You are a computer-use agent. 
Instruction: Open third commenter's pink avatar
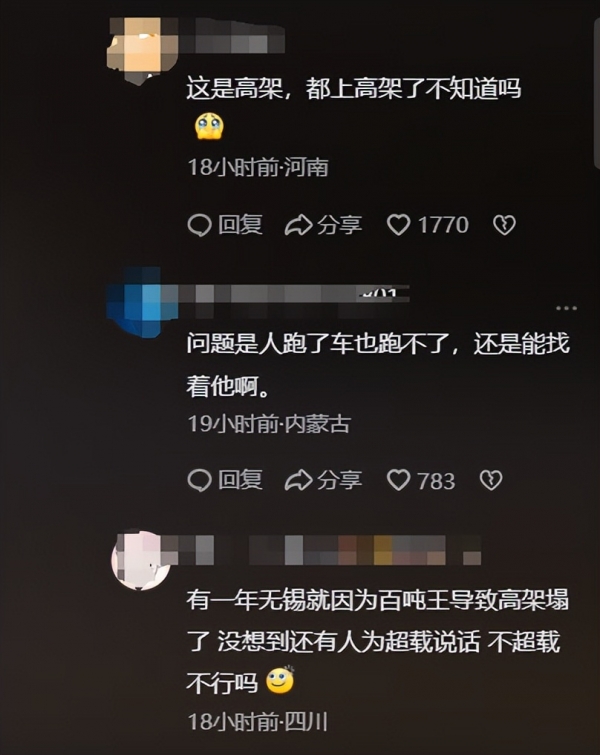(141, 560)
